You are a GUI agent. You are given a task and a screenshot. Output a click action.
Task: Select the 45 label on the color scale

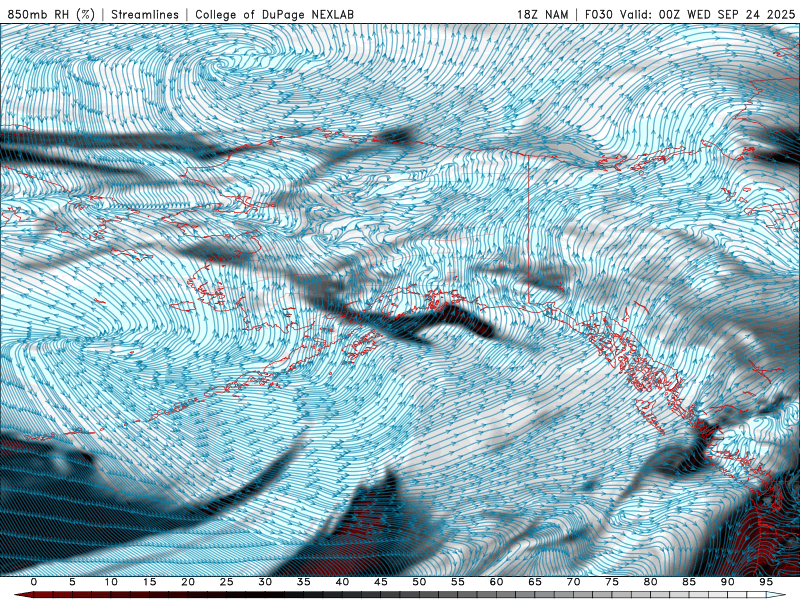[x=381, y=582]
